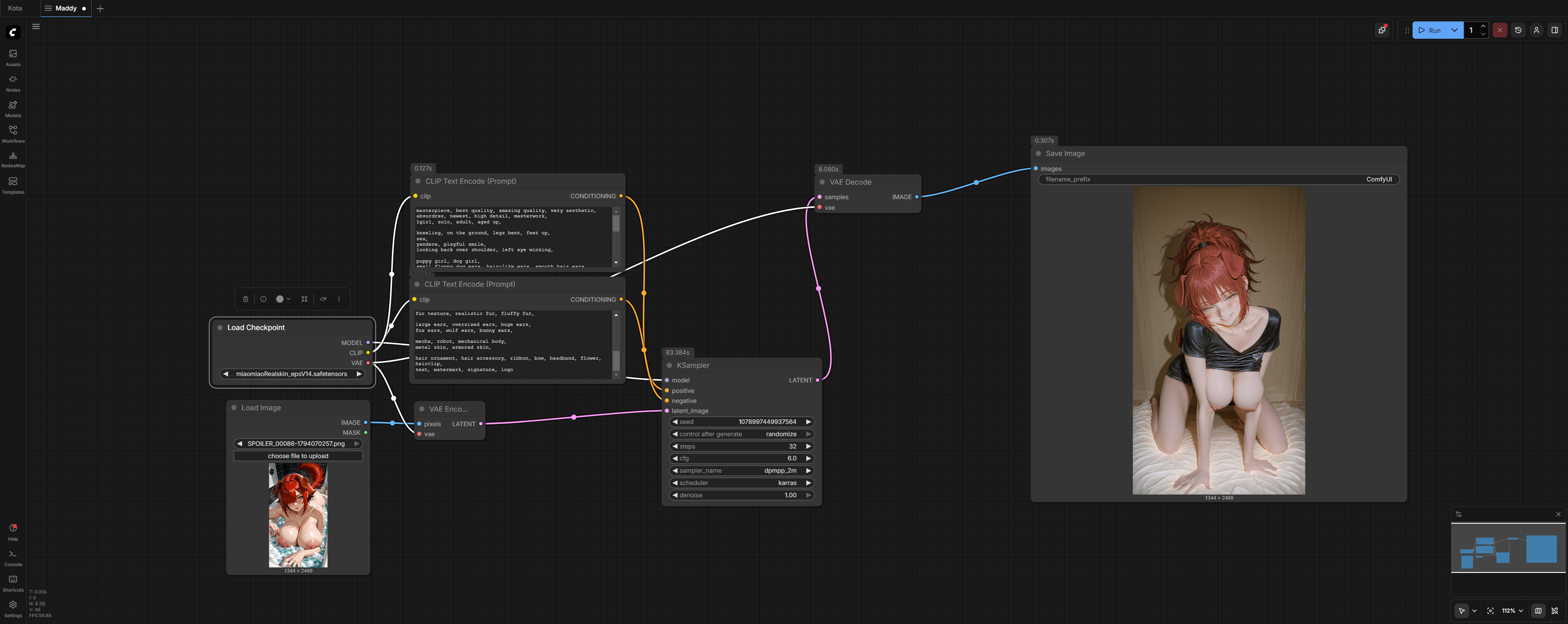Select the Kota tab
The height and width of the screenshot is (624, 1568).
(x=15, y=9)
